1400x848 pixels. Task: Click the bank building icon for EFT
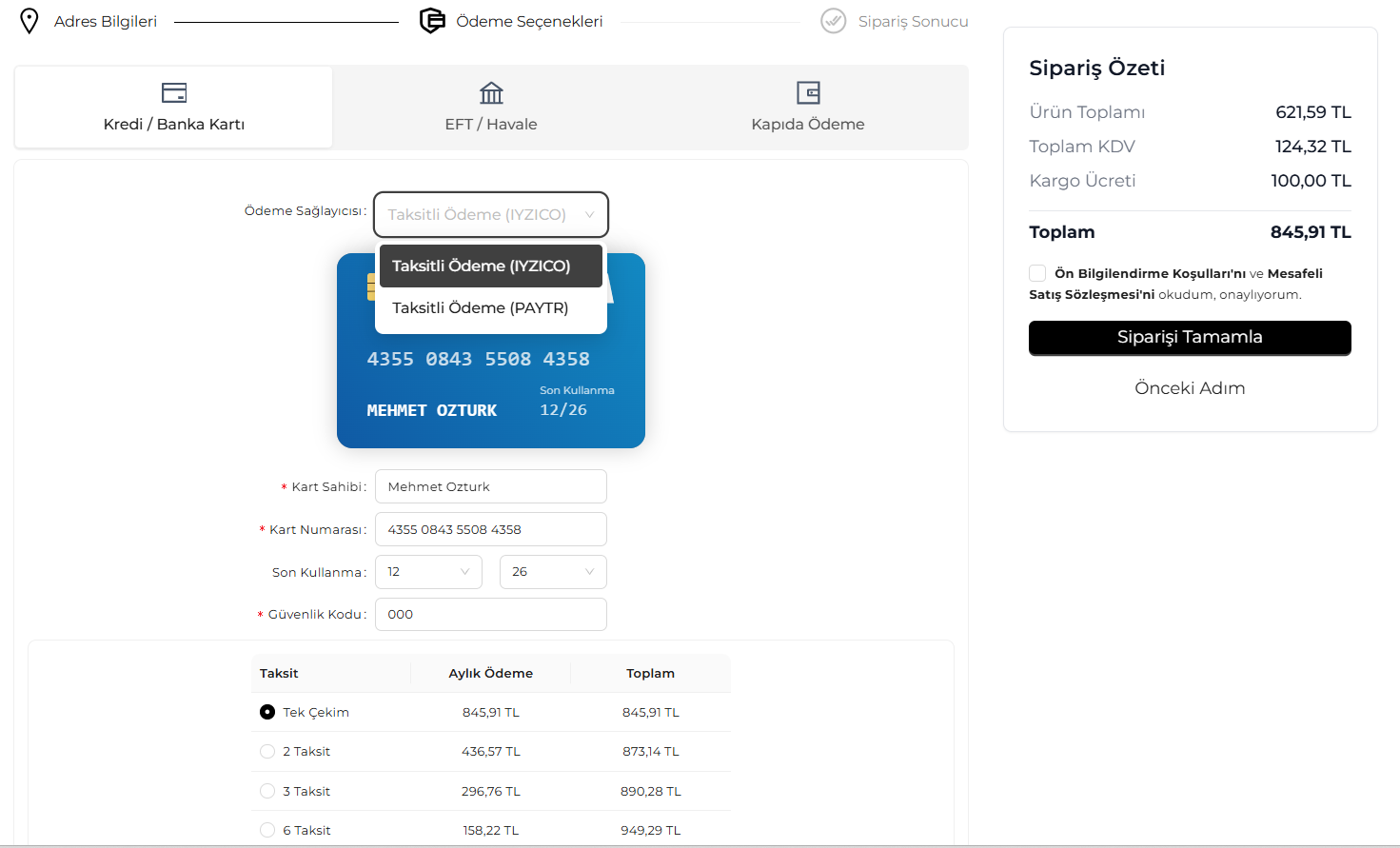pos(491,92)
